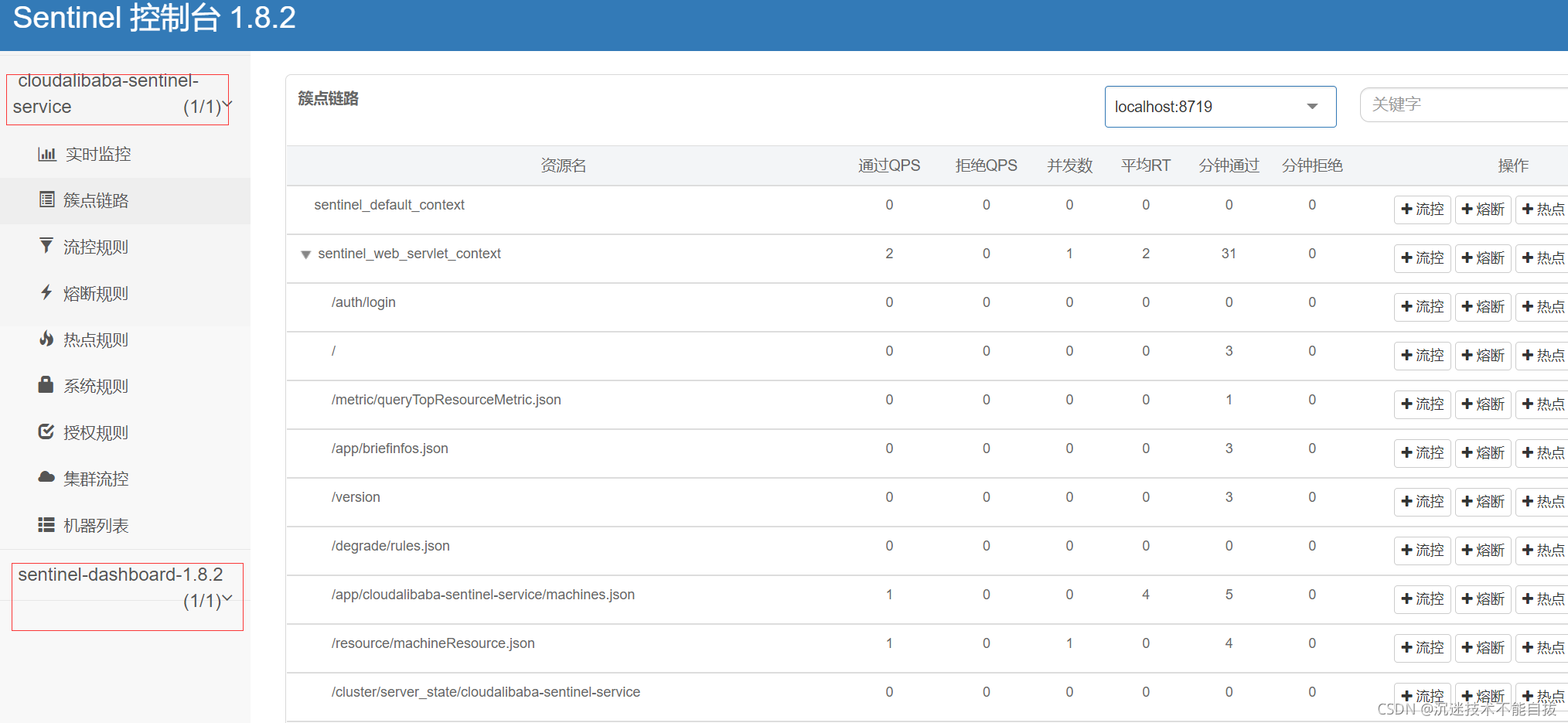1568x723 pixels.
Task: Click the 集群流控 cloud icon
Action: pos(46,477)
